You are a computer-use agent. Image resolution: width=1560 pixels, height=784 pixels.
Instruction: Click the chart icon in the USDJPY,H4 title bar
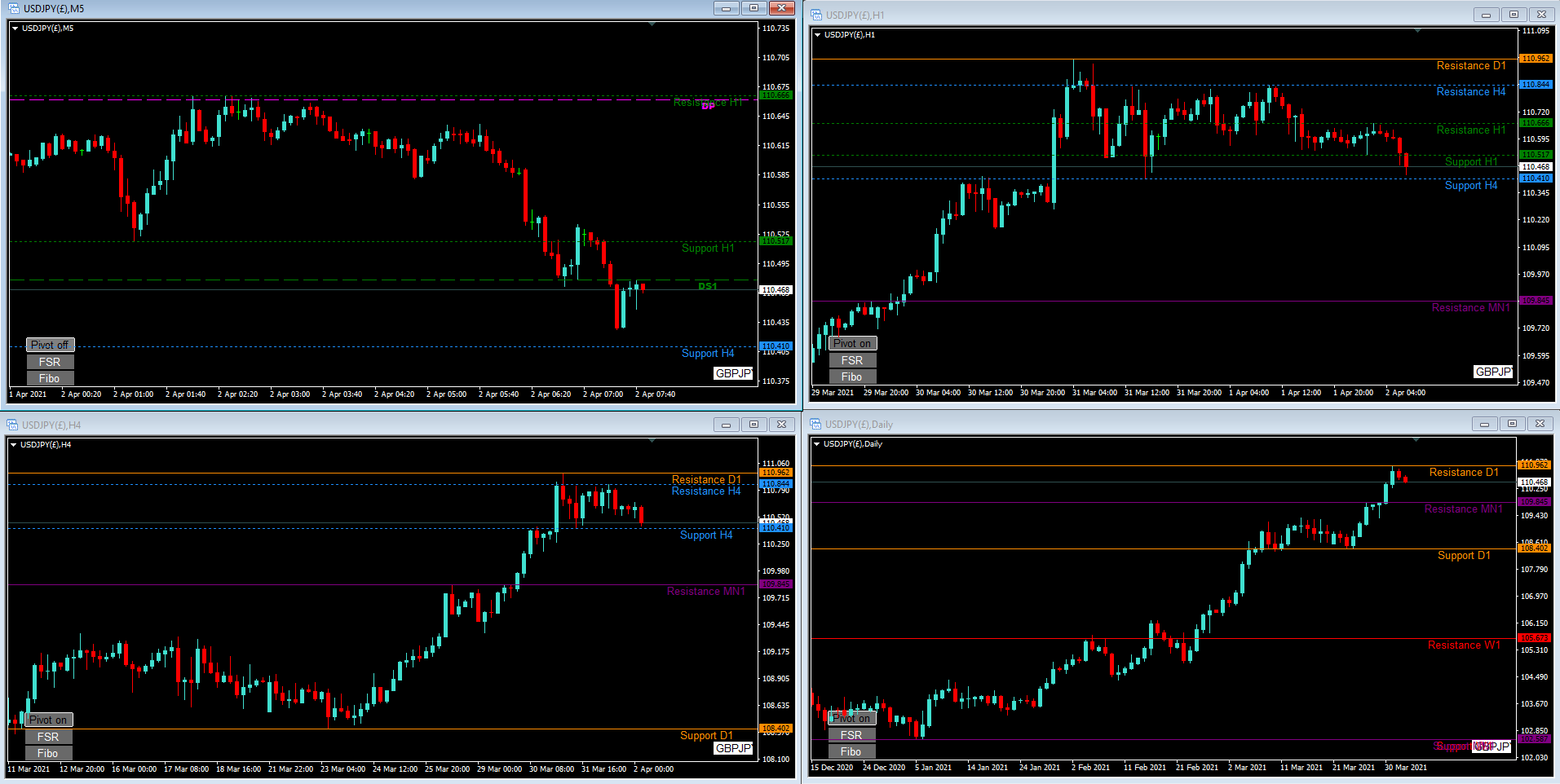click(12, 425)
